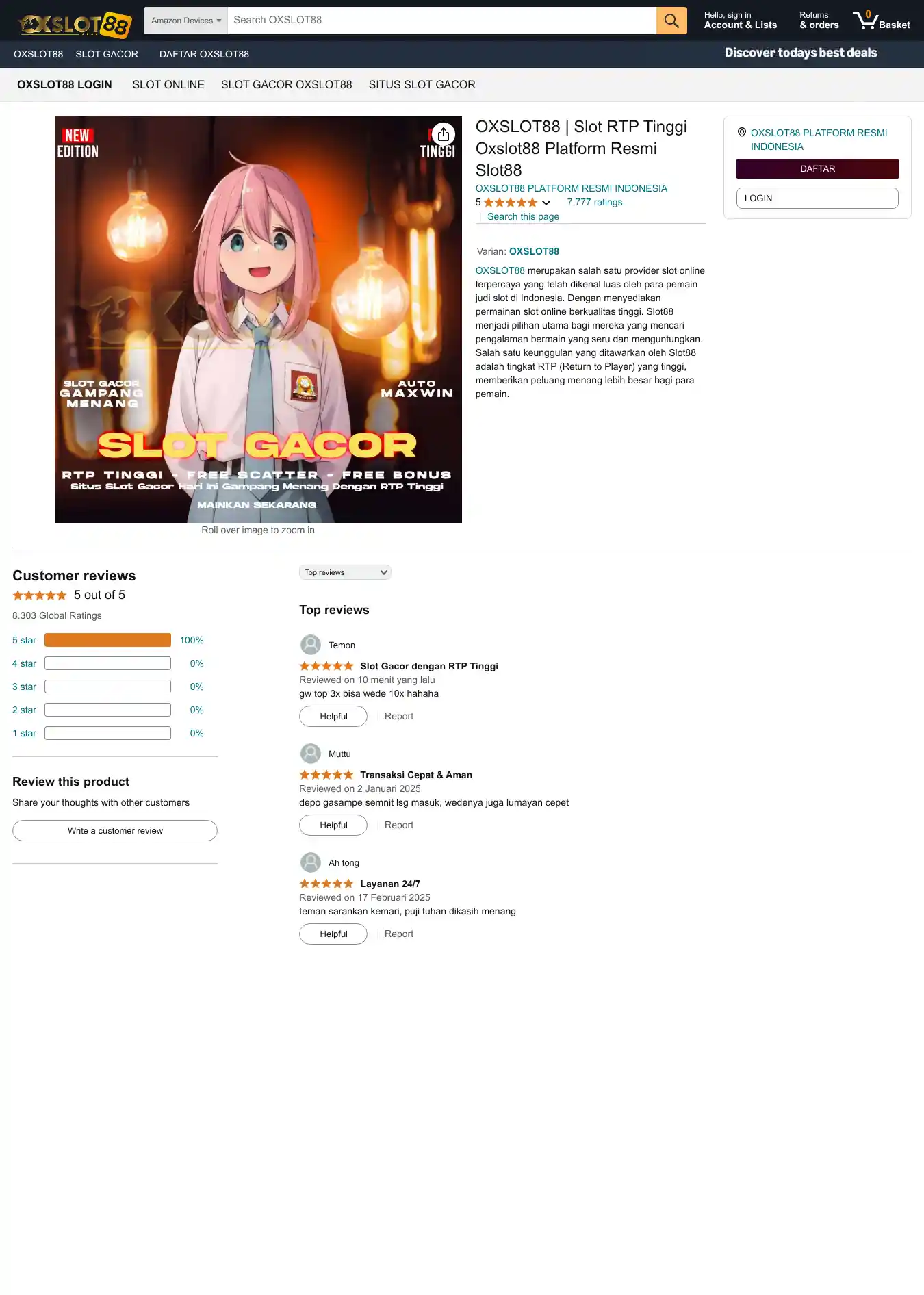This screenshot has height=1295, width=924.
Task: Select DAFTAR OXSLOT88 in top navigation
Action: point(204,54)
